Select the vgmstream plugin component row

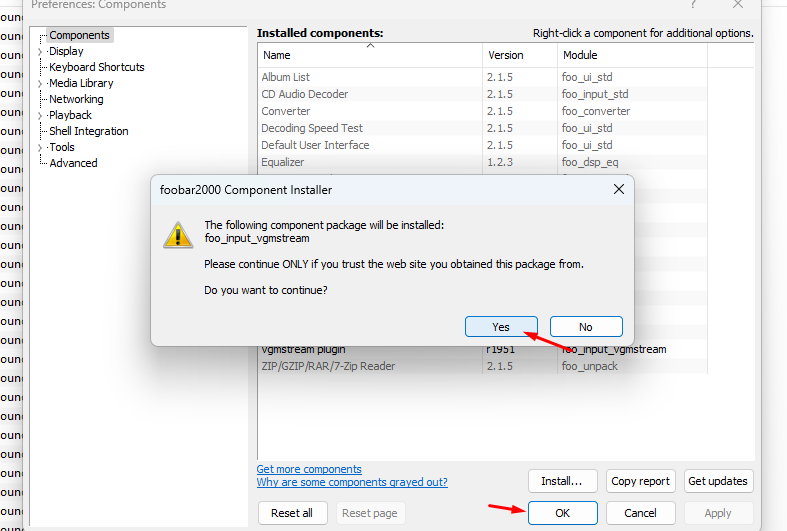click(482, 350)
